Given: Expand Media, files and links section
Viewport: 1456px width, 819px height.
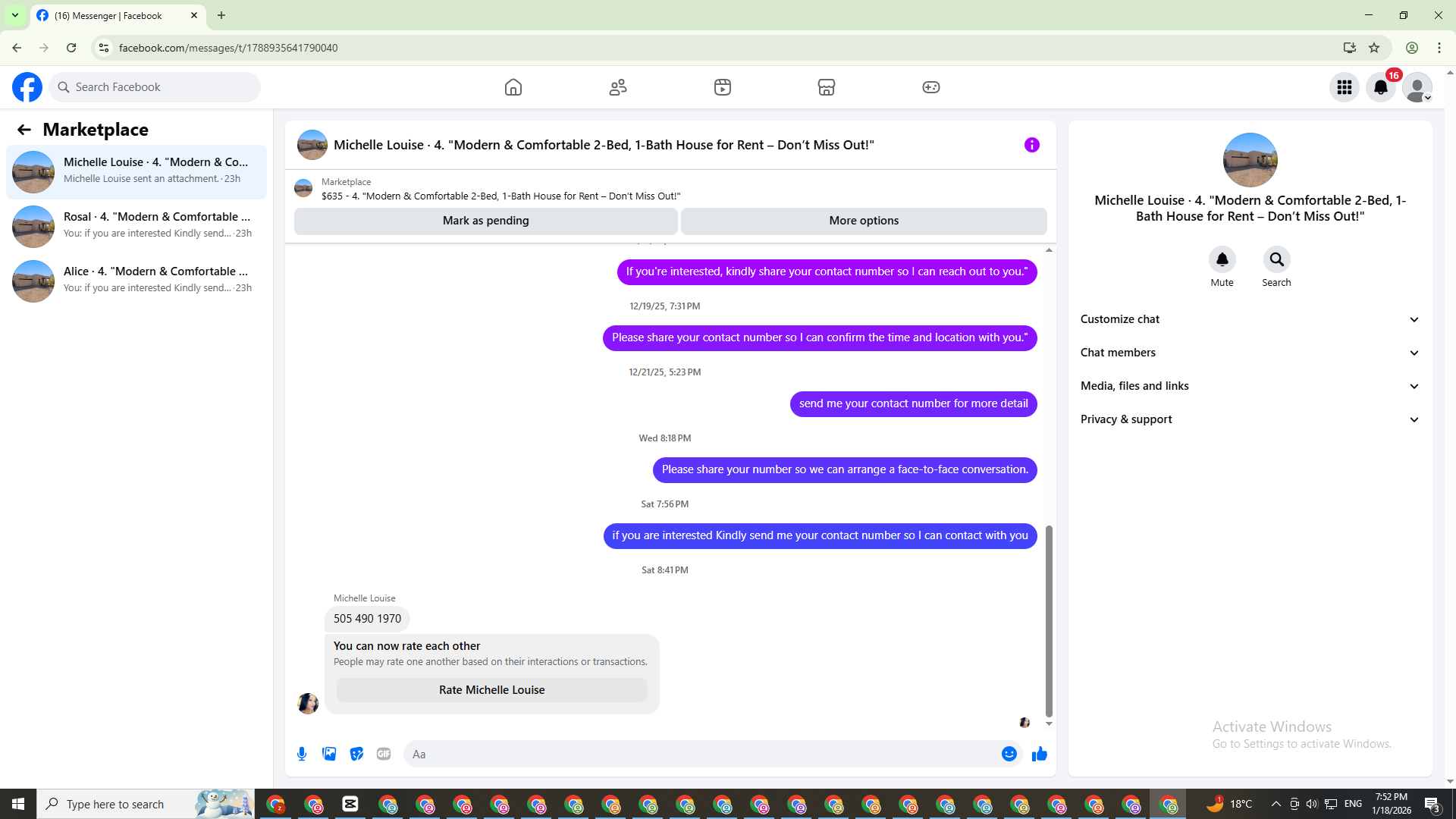Looking at the screenshot, I should [1249, 386].
